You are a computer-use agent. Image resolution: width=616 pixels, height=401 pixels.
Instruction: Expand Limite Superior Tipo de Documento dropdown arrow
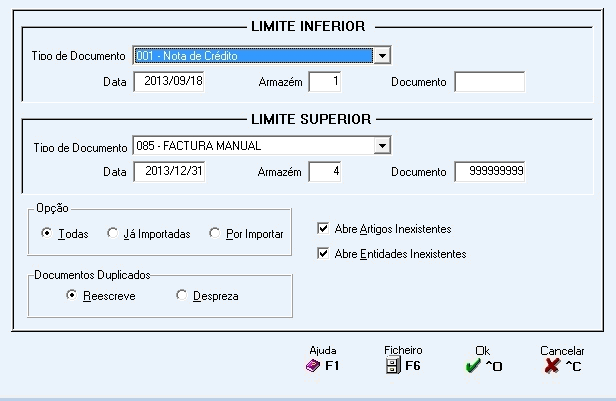pyautogui.click(x=381, y=146)
